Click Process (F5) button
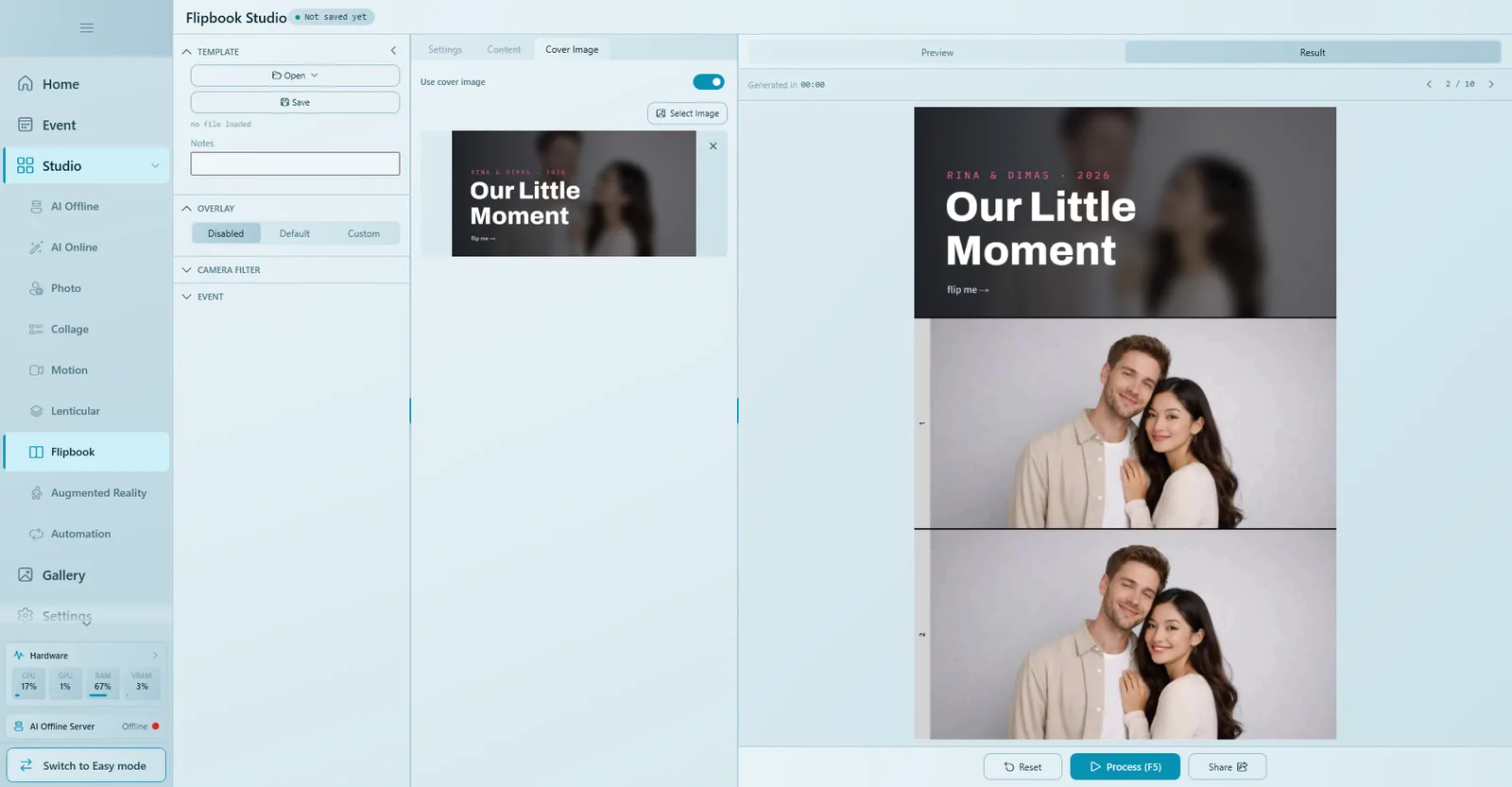1512x787 pixels. click(x=1125, y=767)
